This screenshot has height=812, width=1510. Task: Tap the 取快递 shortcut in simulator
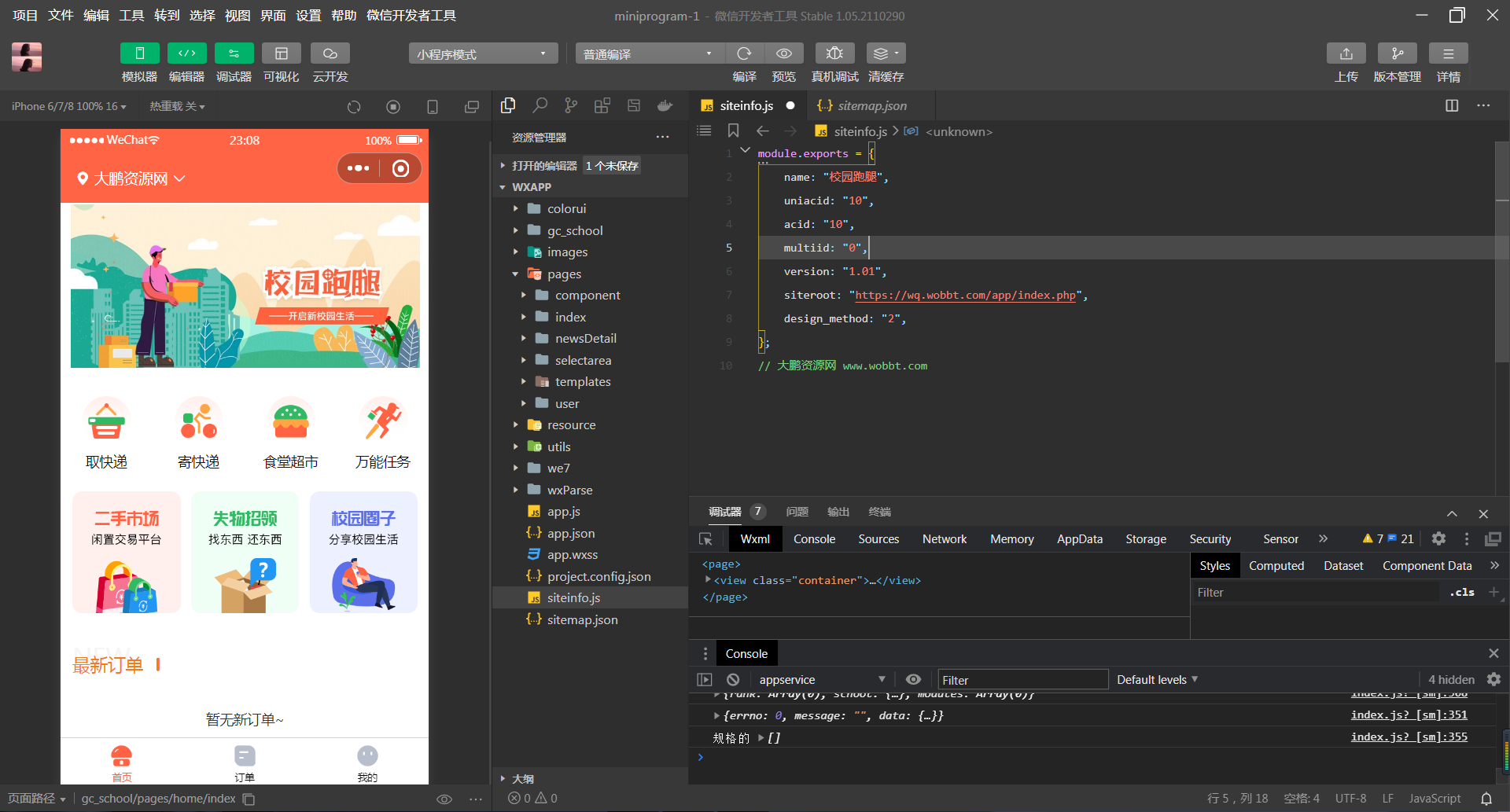point(107,434)
